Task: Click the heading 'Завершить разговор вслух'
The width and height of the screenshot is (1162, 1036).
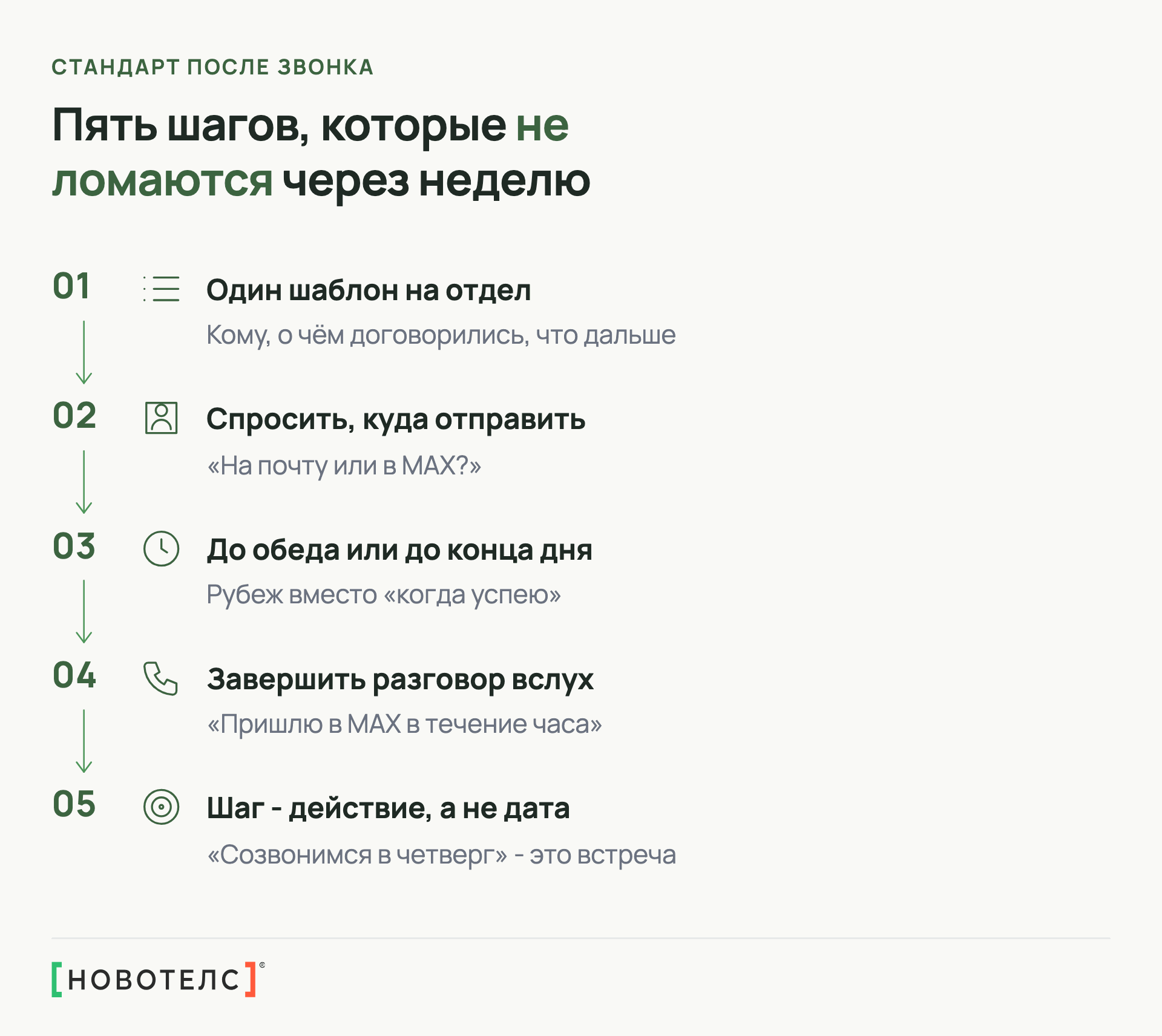Action: [401, 680]
